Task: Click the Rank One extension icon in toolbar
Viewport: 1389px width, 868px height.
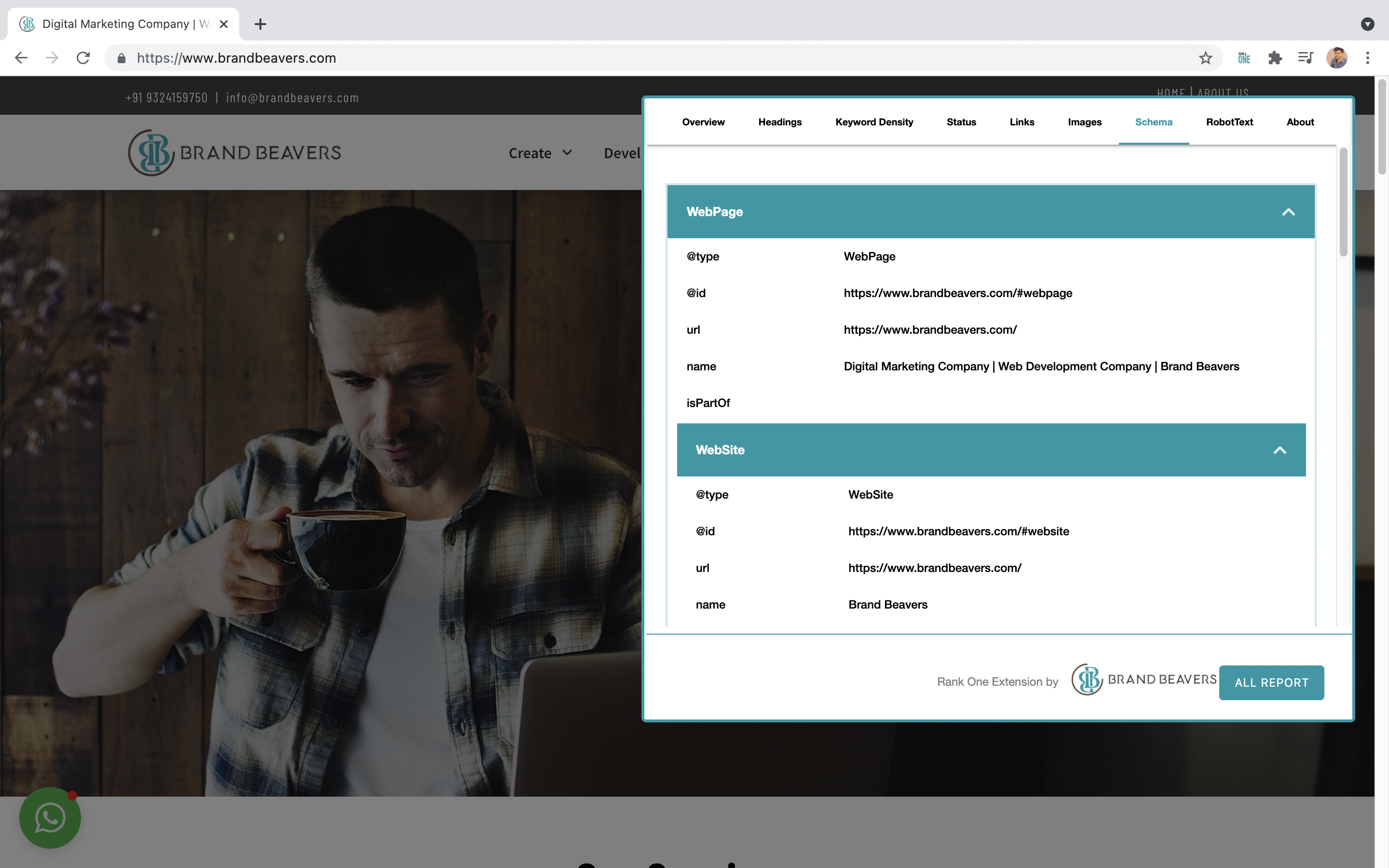Action: click(x=1244, y=57)
